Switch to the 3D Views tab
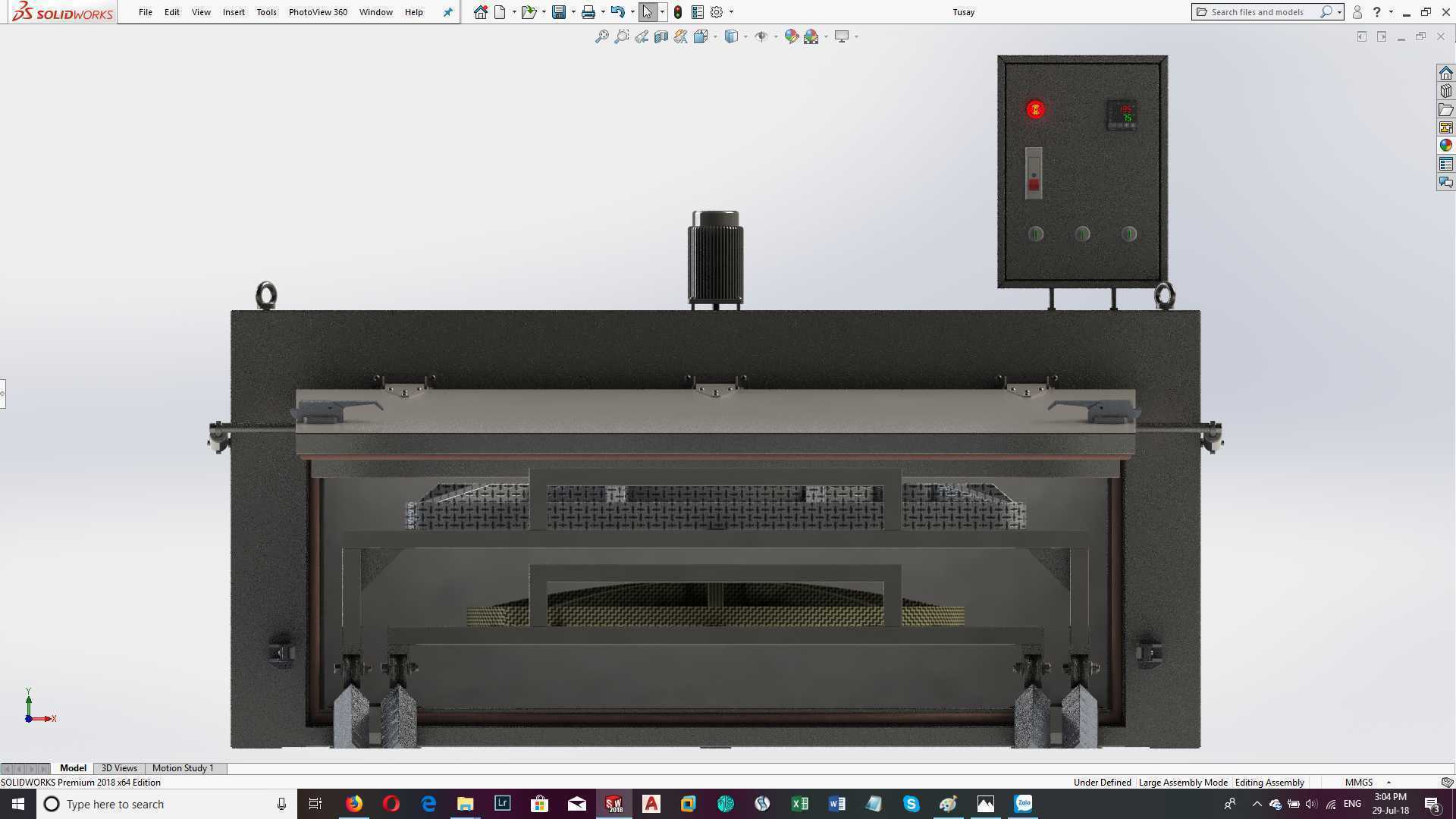The height and width of the screenshot is (819, 1456). 119,768
